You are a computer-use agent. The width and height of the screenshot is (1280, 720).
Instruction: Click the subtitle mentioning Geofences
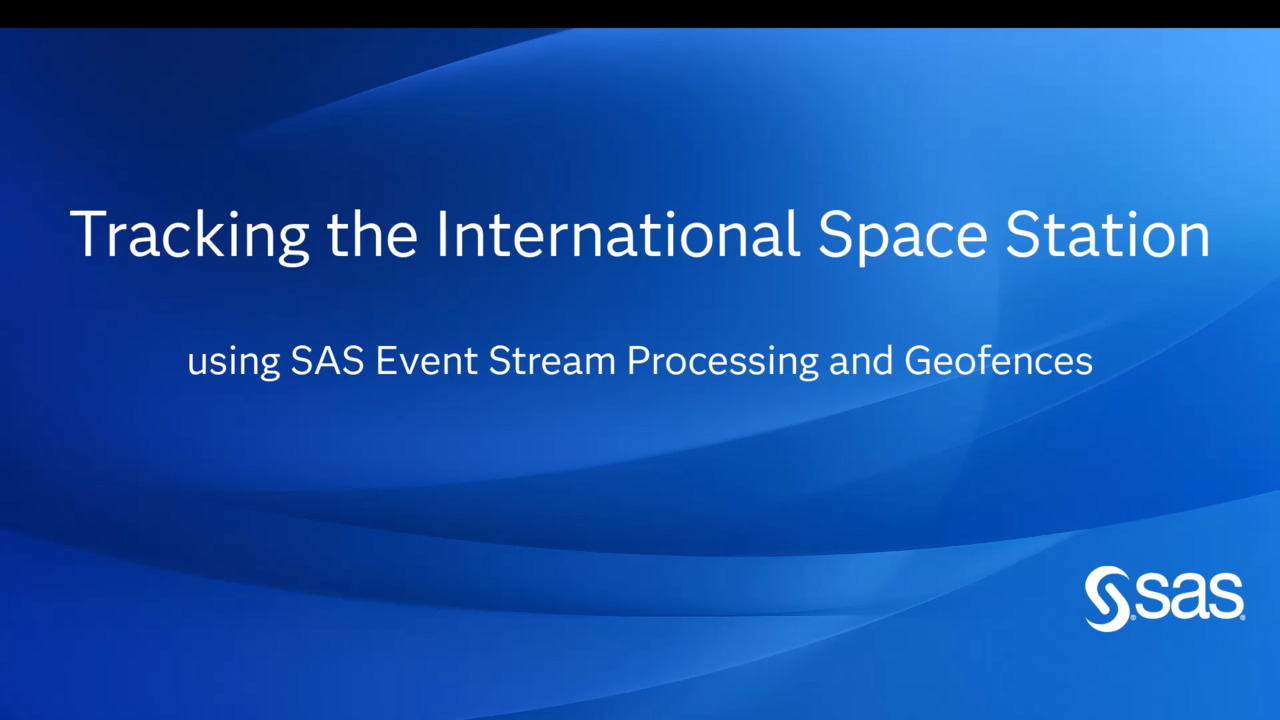(640, 360)
